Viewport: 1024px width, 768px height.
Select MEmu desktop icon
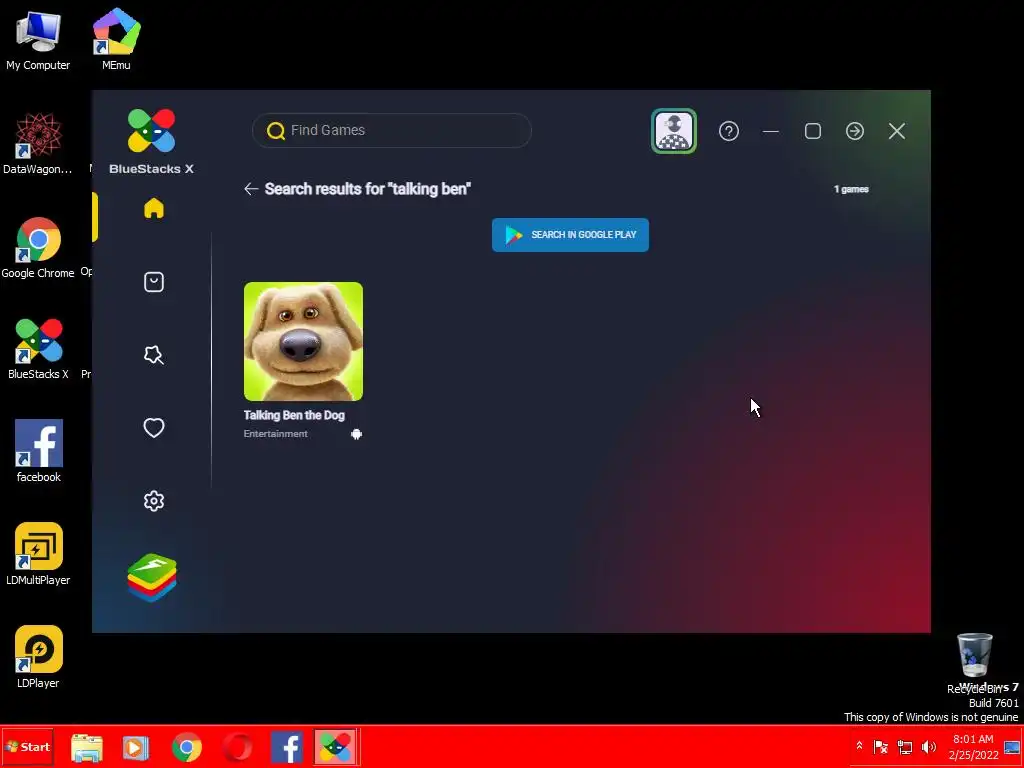116,39
